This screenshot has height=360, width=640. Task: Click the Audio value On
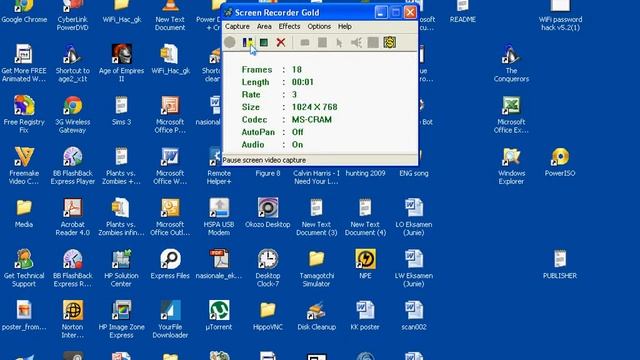pos(298,144)
